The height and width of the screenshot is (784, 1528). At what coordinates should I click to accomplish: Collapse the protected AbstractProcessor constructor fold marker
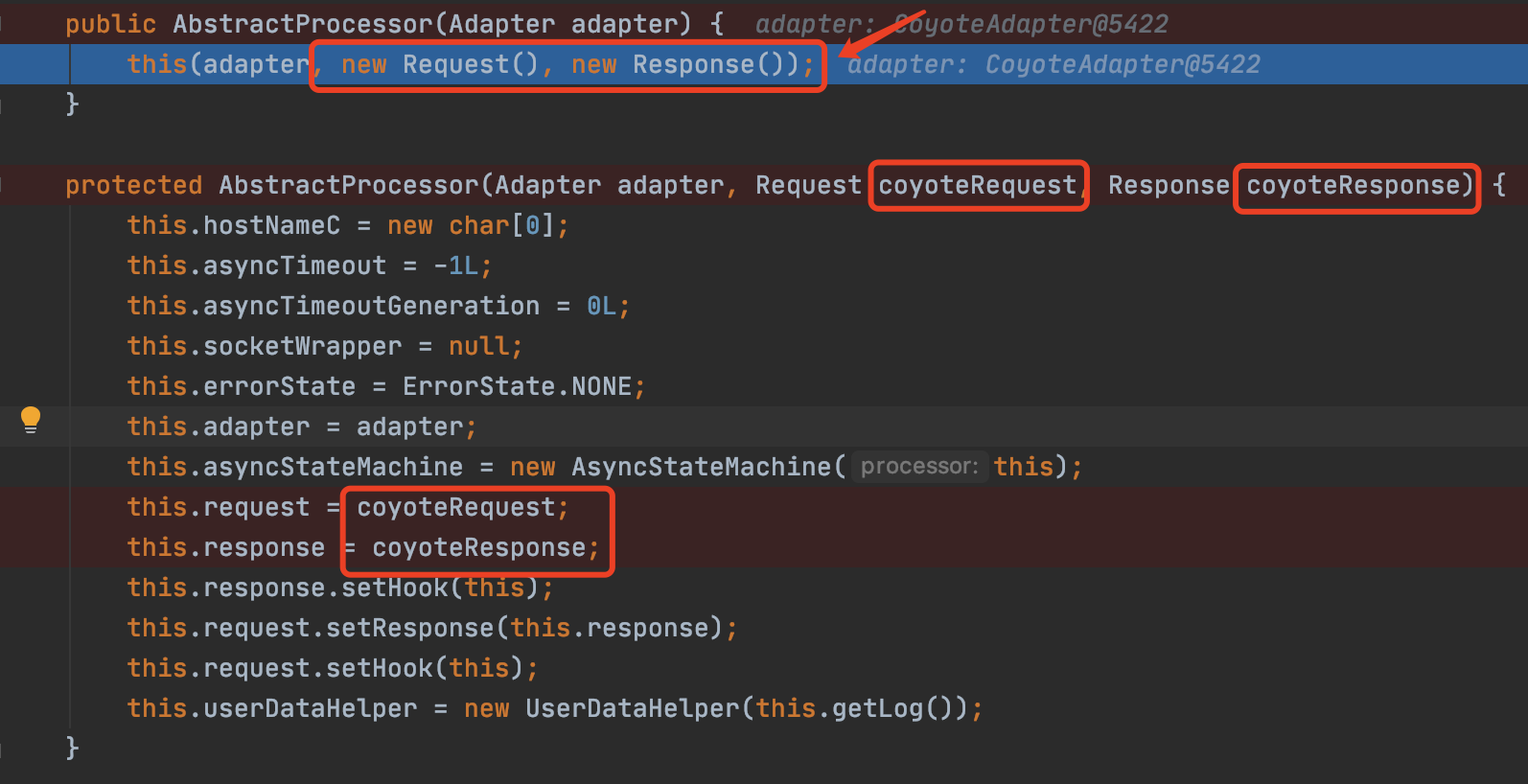tap(5, 185)
